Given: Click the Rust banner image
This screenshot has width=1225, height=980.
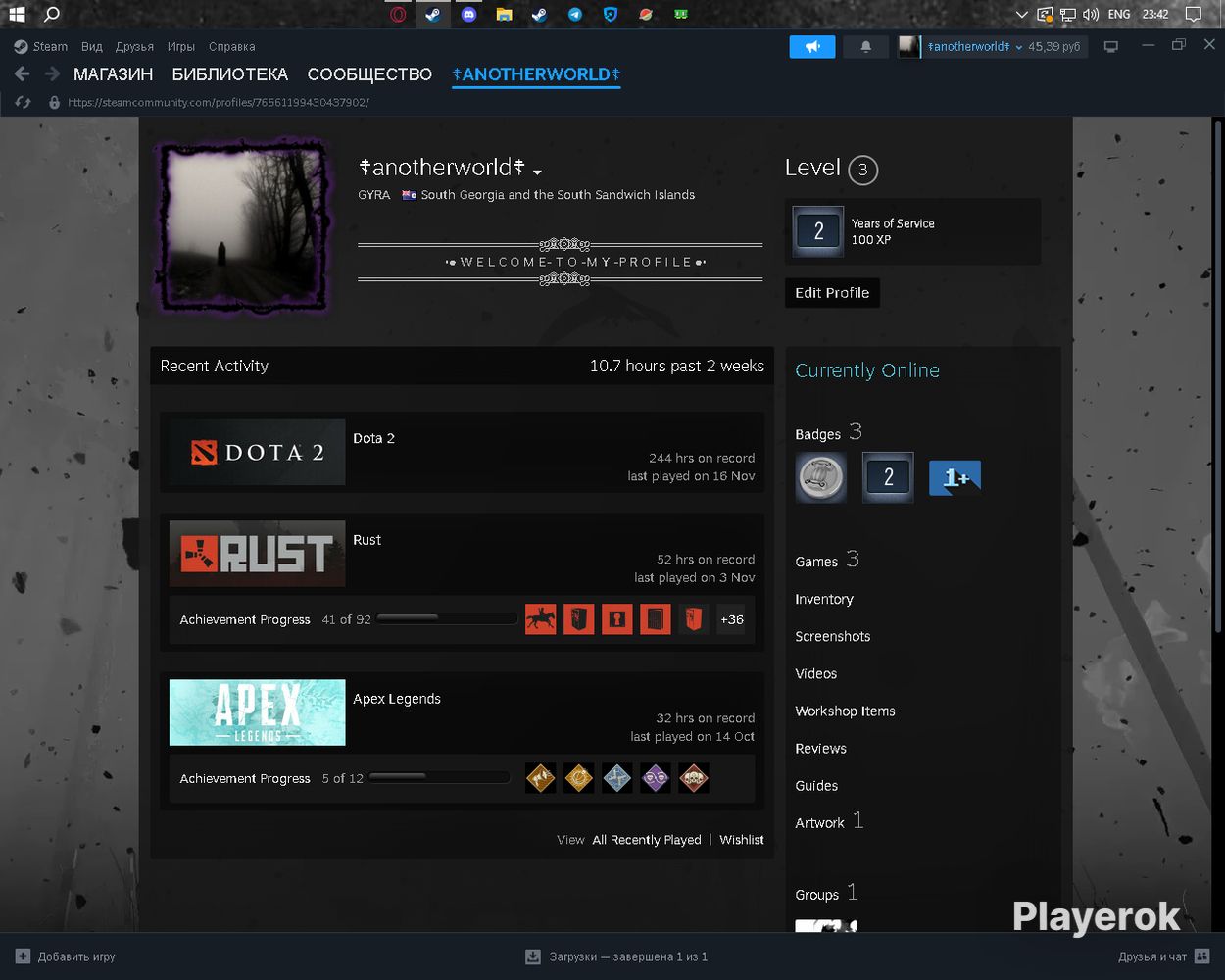Looking at the screenshot, I should [257, 553].
